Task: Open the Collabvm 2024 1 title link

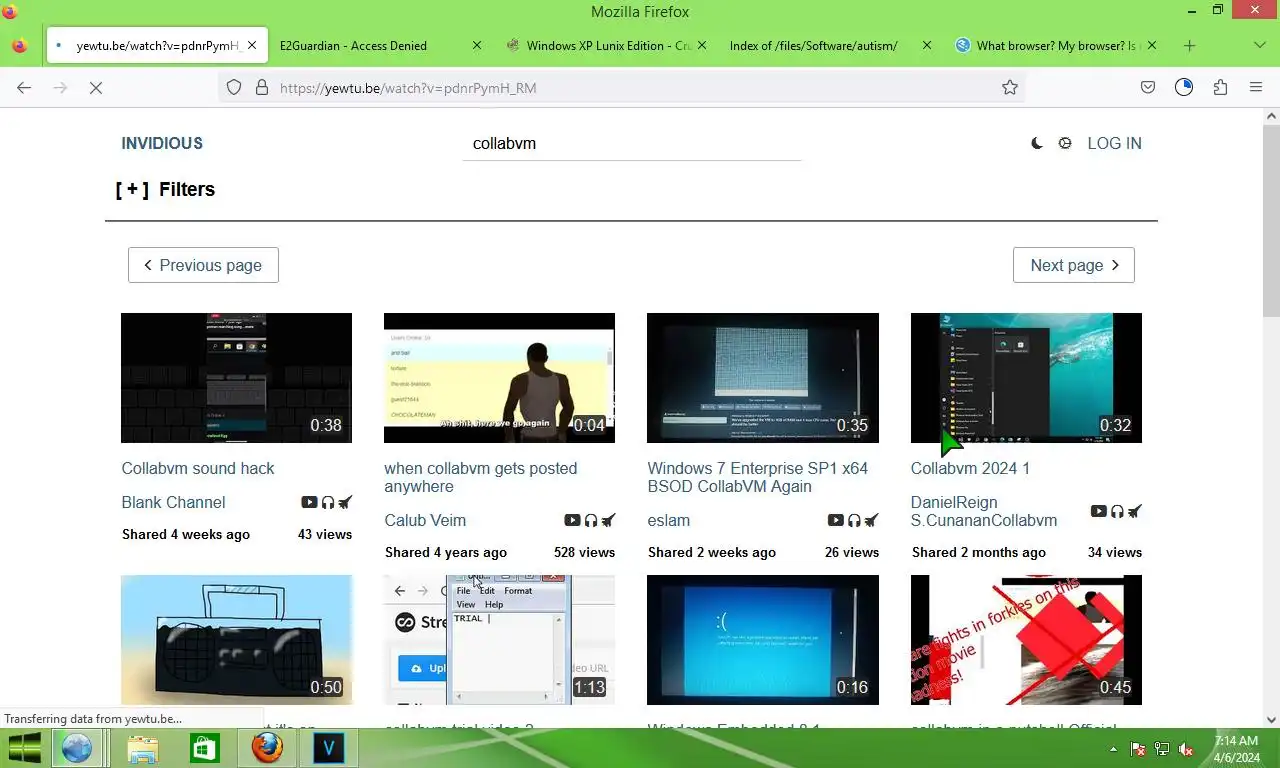Action: (970, 468)
